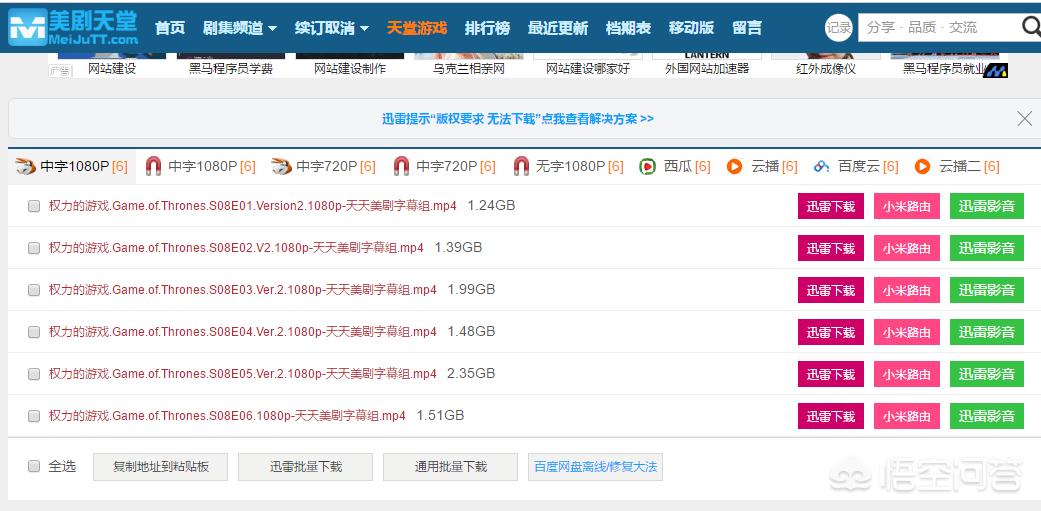Click the 复制地址到粘贴板 button
This screenshot has width=1041, height=511.
click(x=161, y=467)
